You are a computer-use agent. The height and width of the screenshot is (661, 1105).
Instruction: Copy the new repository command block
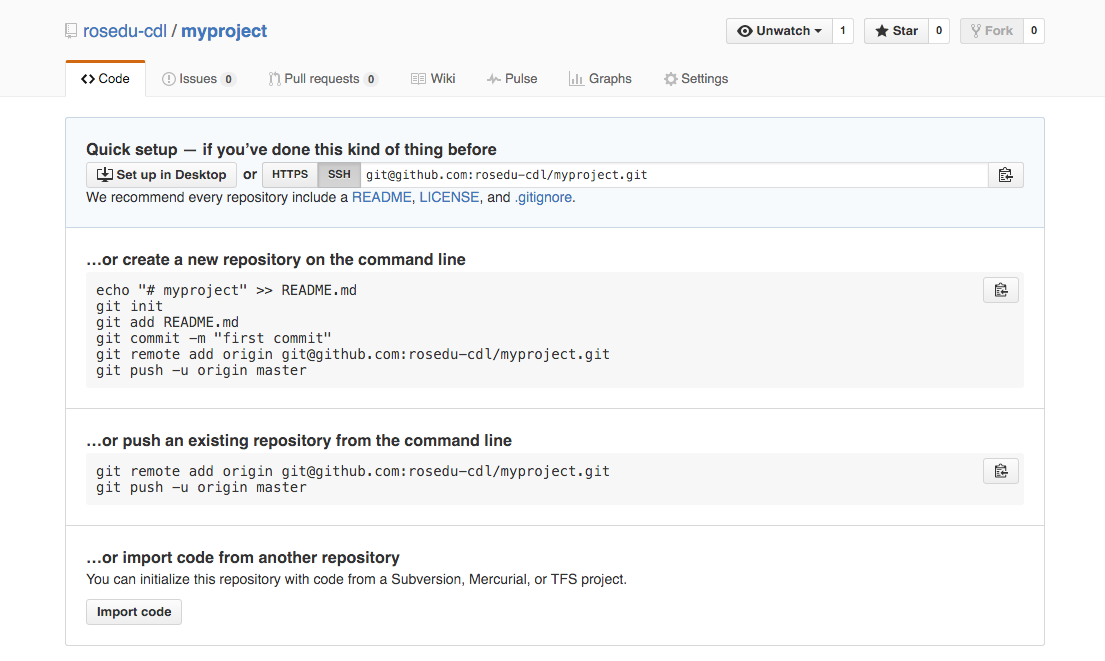click(x=1001, y=290)
